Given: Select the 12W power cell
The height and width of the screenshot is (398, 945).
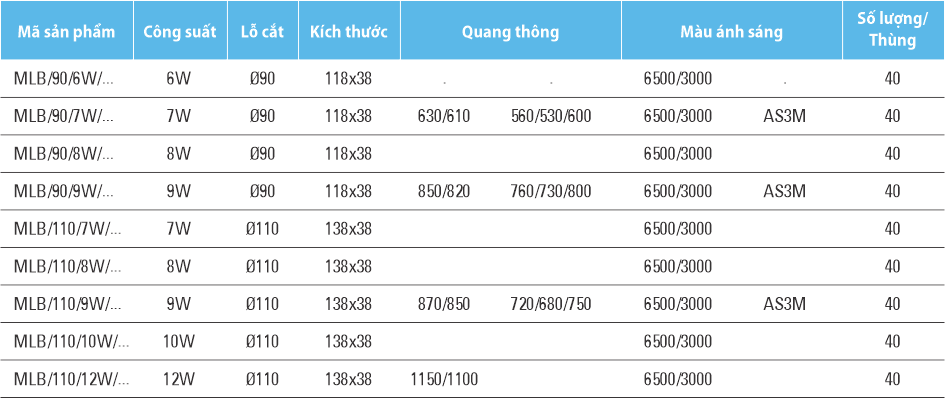Looking at the screenshot, I should pos(179,379).
